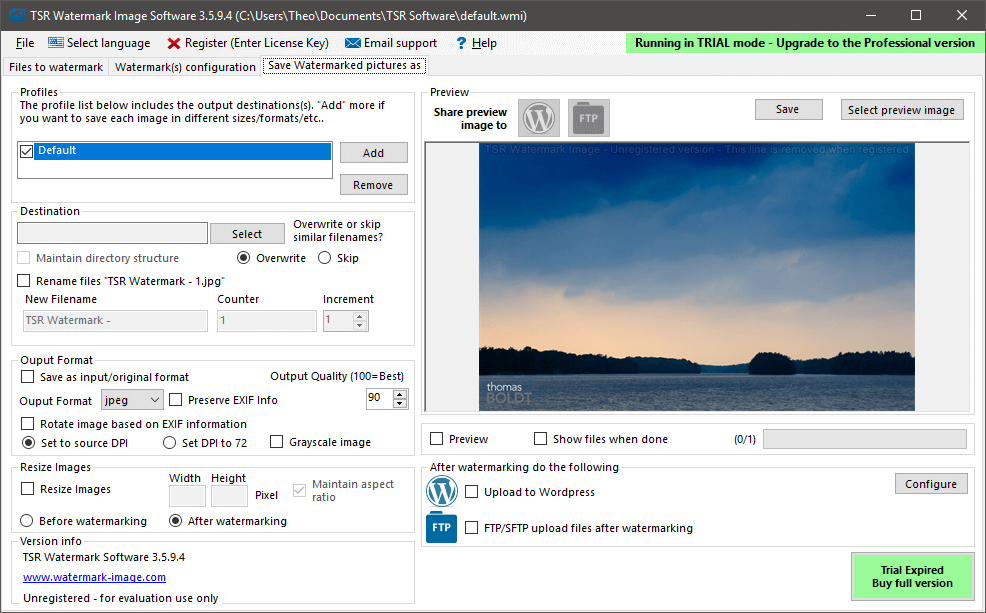
Task: Toggle Grayscale image checkbox
Action: pyautogui.click(x=277, y=442)
